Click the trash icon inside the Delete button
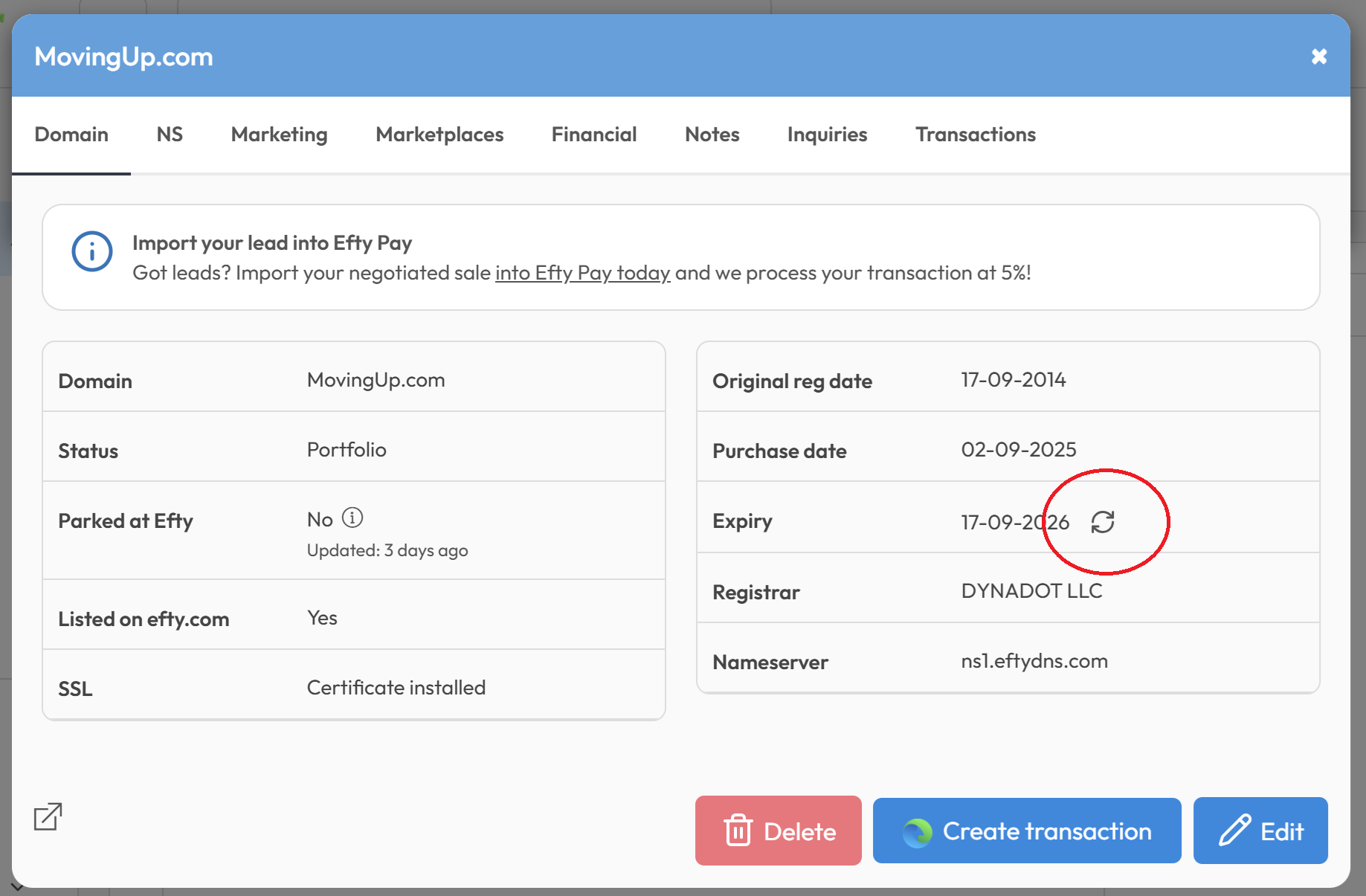This screenshot has height=896, width=1366. [738, 831]
